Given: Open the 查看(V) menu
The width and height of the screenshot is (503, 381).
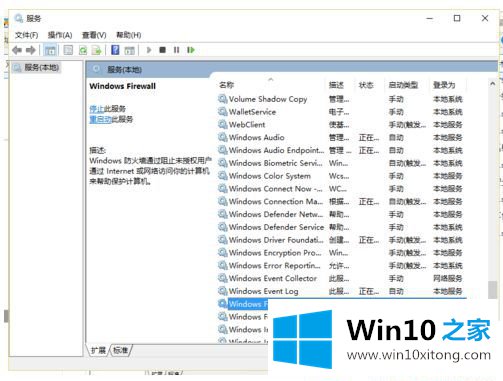Looking at the screenshot, I should [x=94, y=35].
